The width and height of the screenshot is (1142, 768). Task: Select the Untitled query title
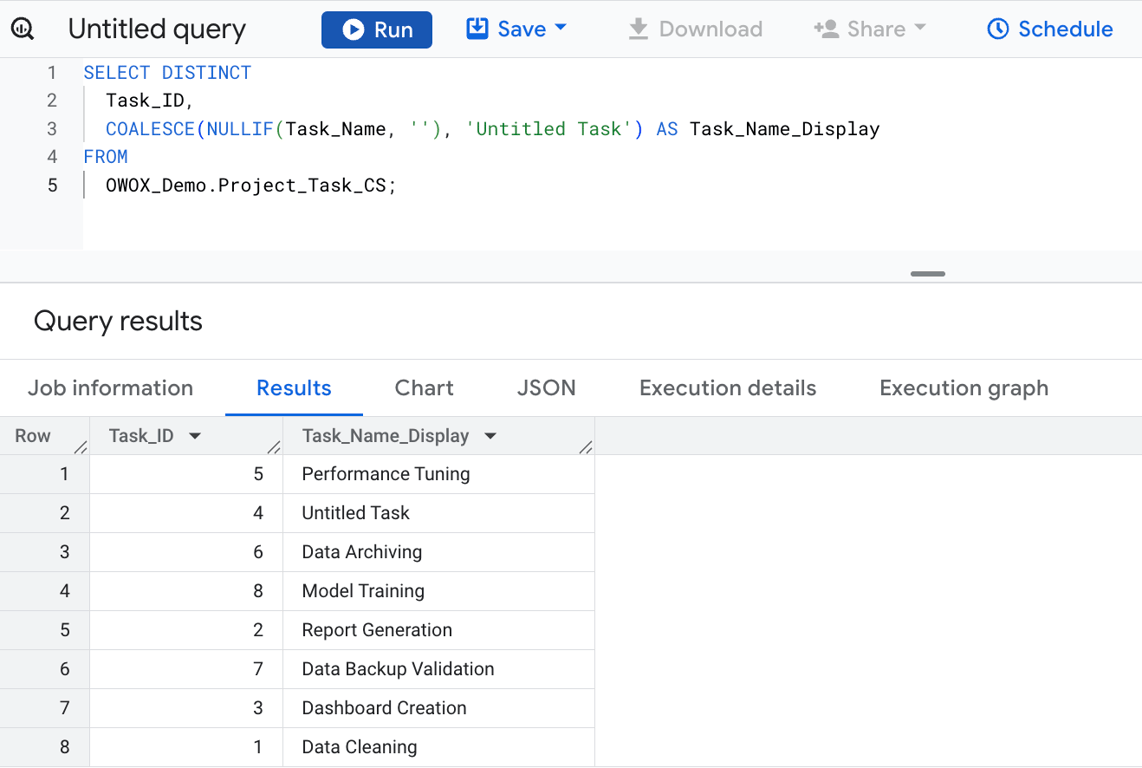point(157,29)
